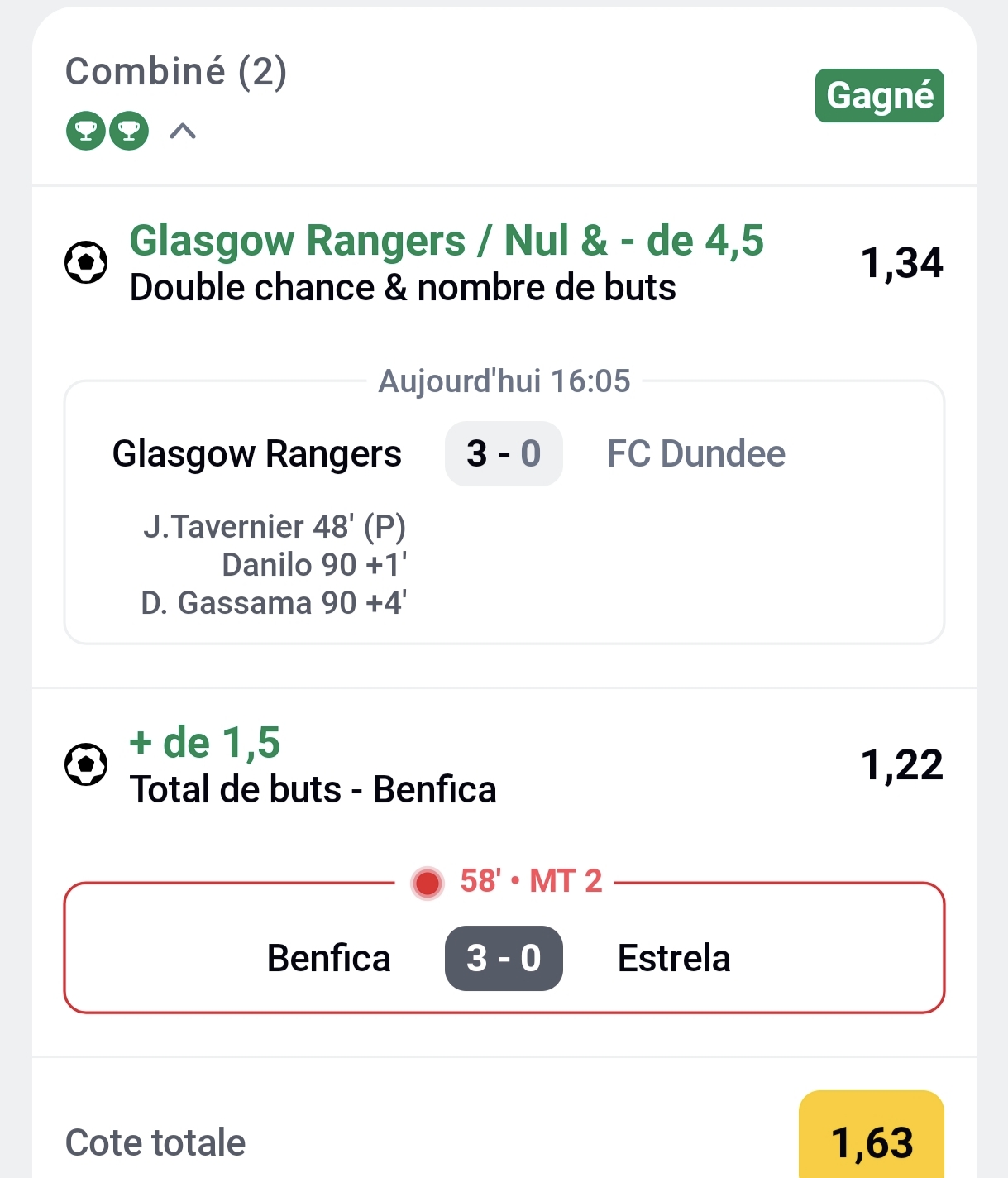Click J.Tavernier 48' penalty goal entry
Viewport: 1008px width, 1178px height.
pyautogui.click(x=275, y=526)
